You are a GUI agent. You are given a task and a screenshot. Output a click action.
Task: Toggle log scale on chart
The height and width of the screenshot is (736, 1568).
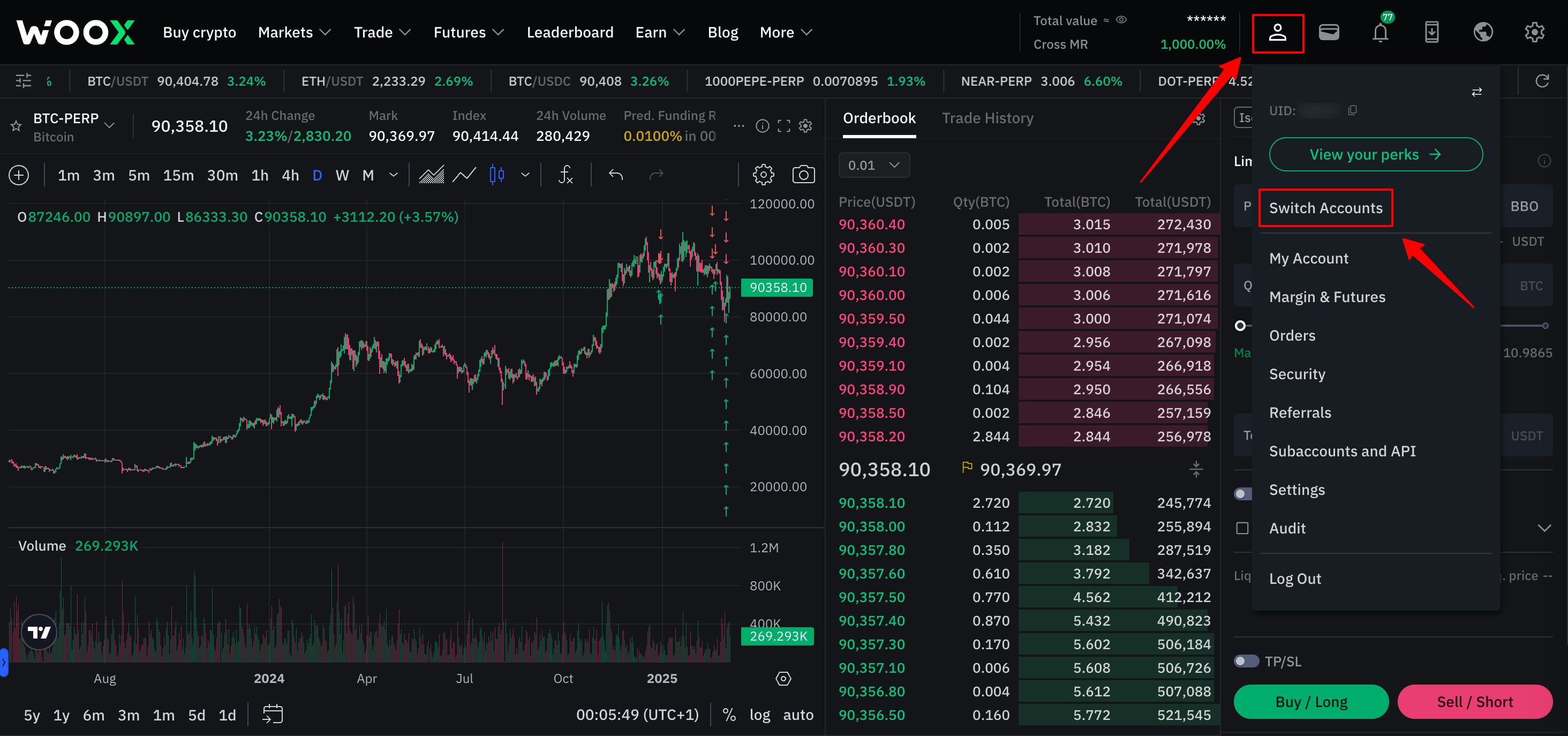pos(760,715)
